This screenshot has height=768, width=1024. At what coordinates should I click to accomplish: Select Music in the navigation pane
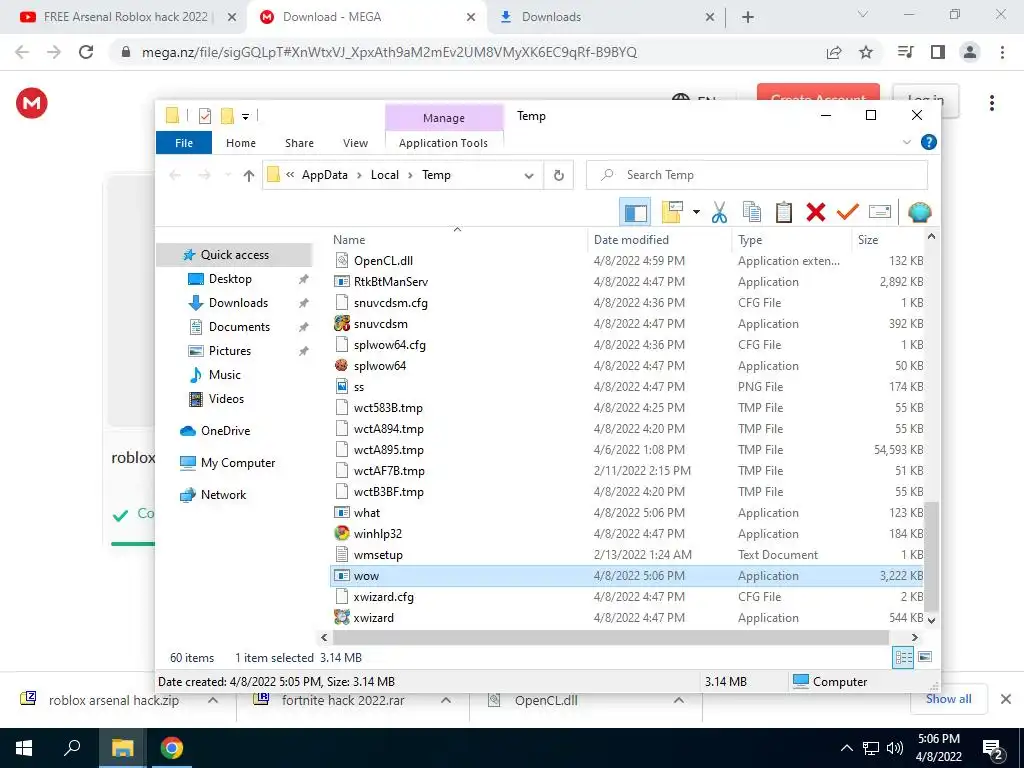point(225,375)
